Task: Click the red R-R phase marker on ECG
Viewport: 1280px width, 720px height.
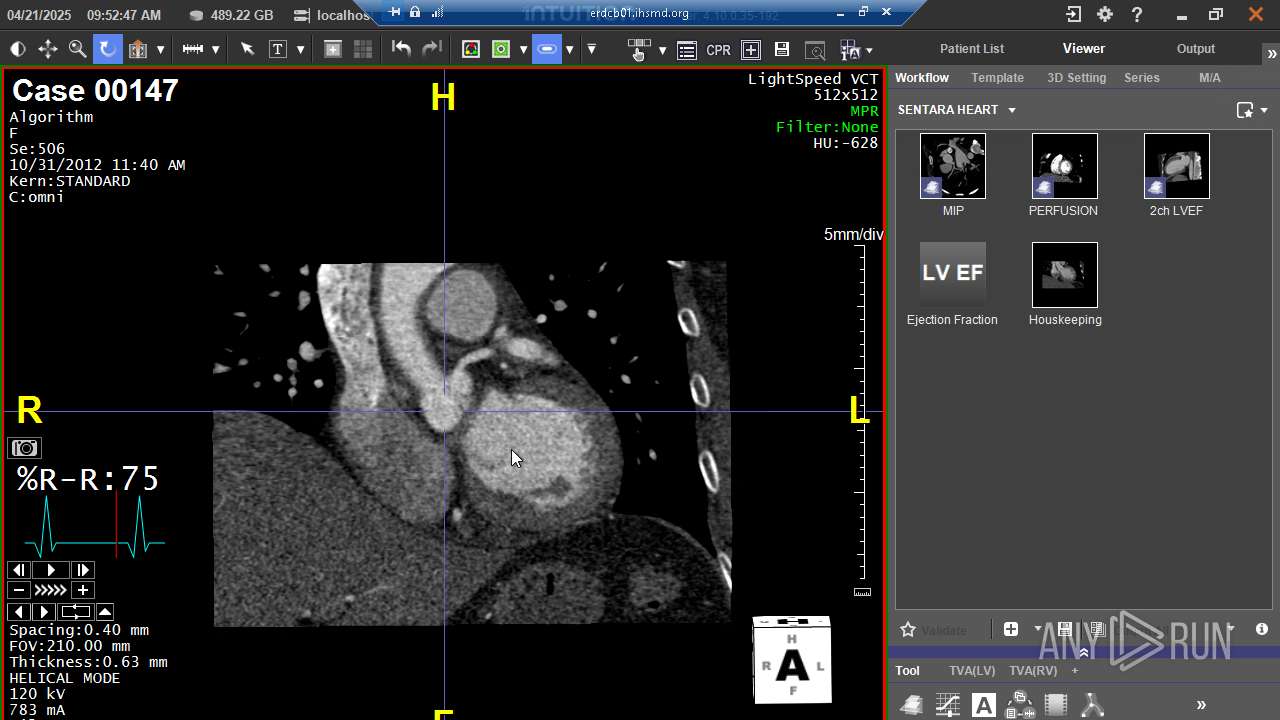Action: 117,526
